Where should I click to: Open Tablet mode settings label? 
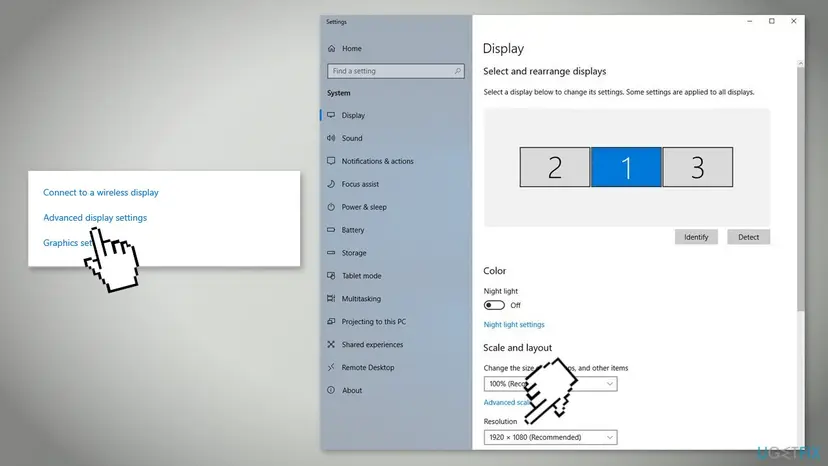click(362, 276)
